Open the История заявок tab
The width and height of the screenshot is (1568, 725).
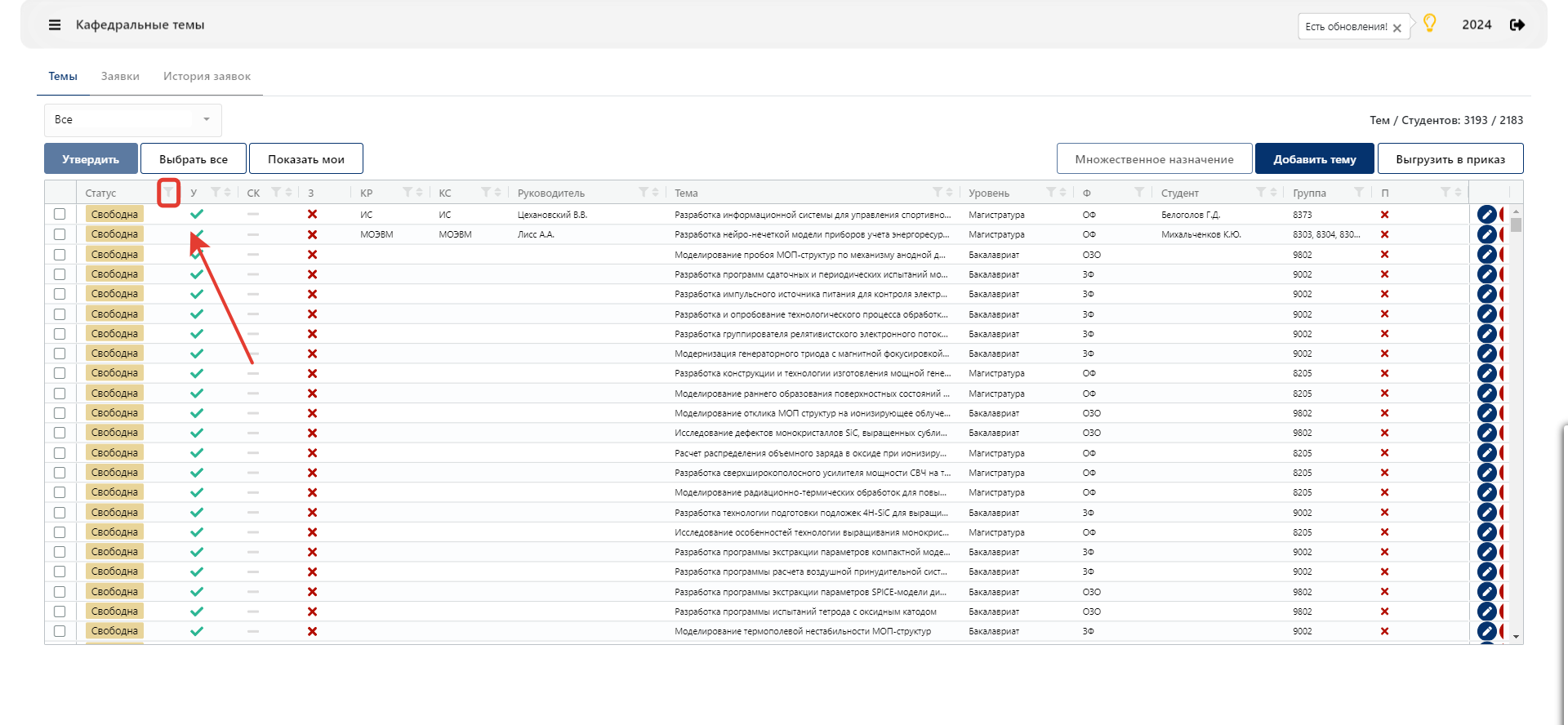point(207,76)
